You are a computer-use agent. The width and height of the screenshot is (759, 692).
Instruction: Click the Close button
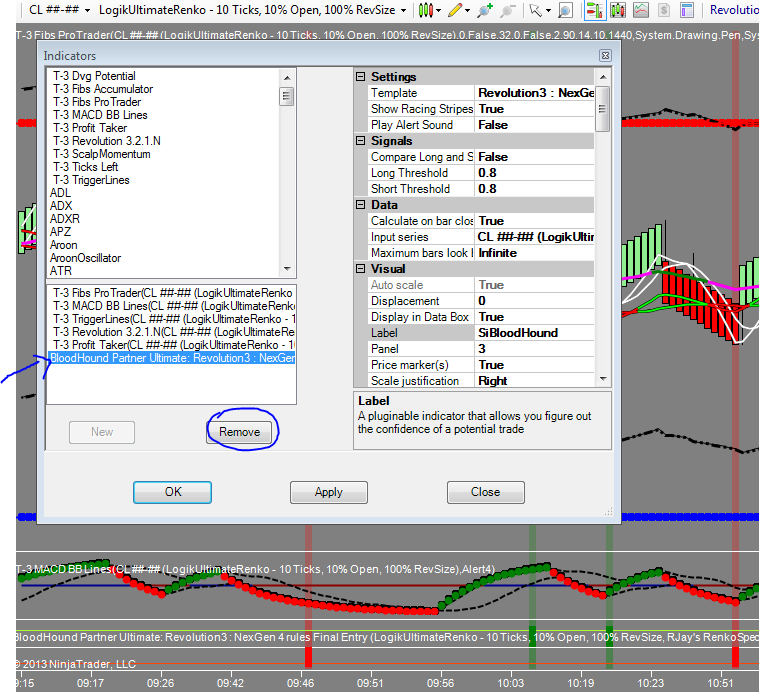click(486, 492)
